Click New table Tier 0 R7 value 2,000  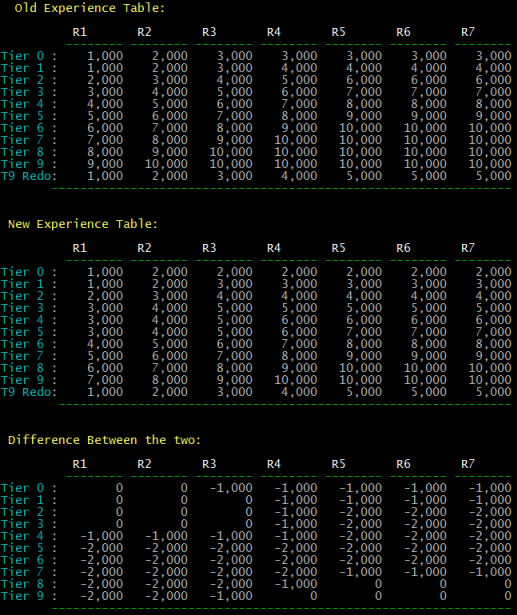pos(493,272)
